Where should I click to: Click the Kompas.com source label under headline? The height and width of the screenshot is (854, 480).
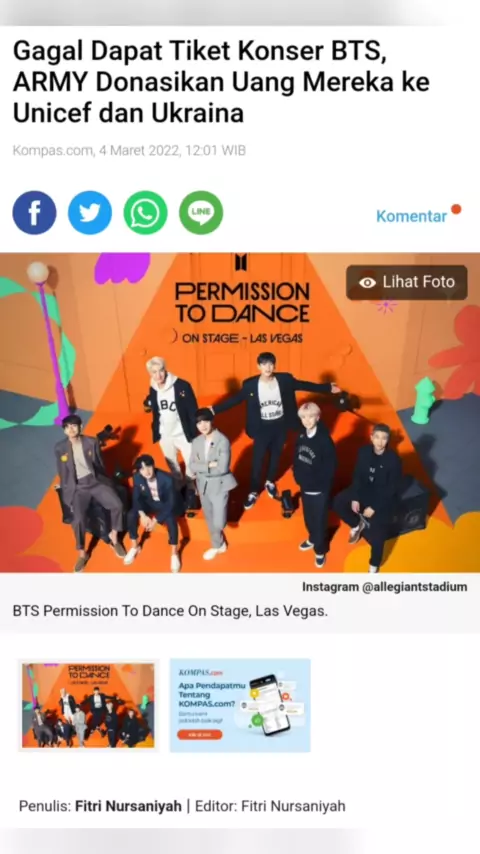coord(52,150)
